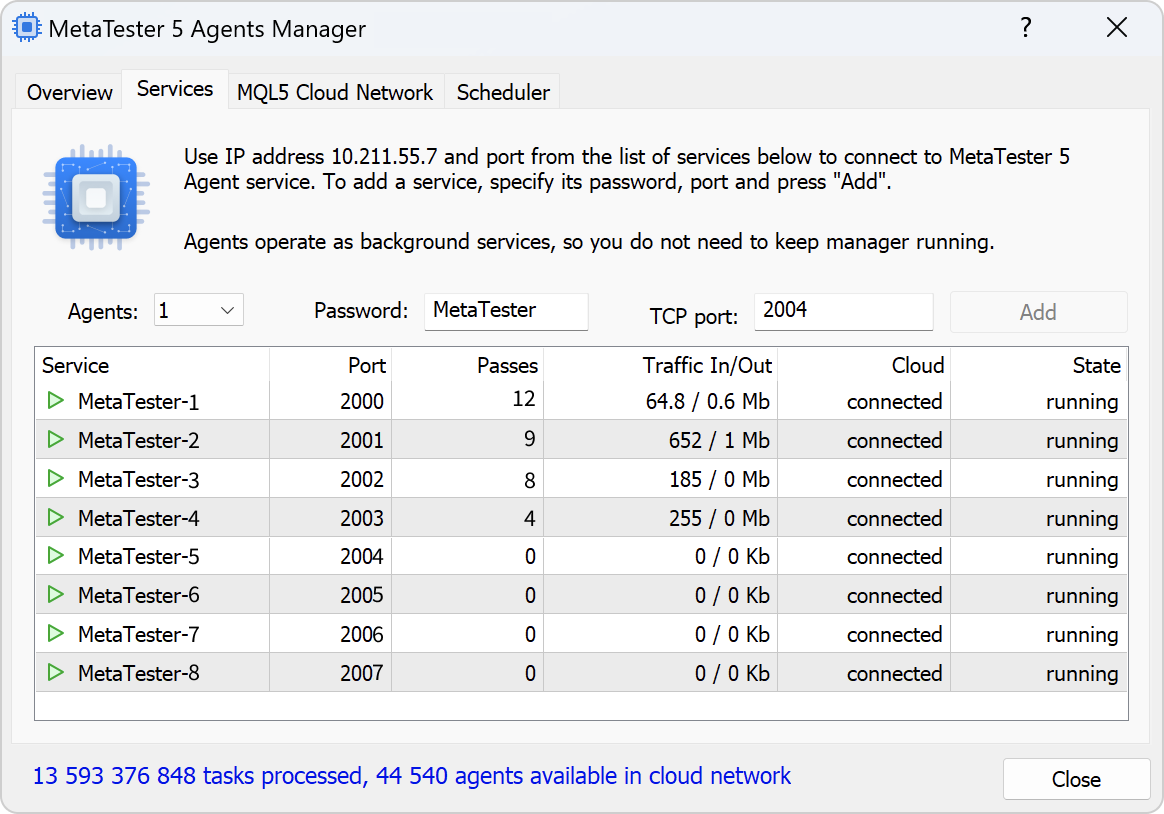Click MetaTester-6 cloud status connected
1164x814 pixels.
[x=895, y=595]
